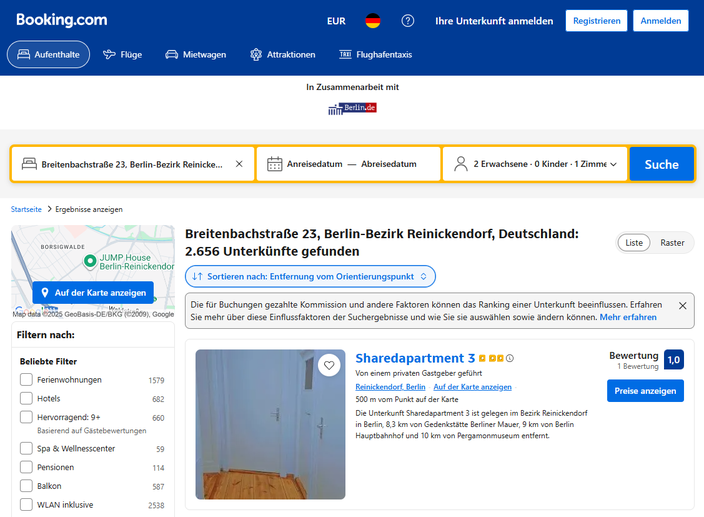
Task: Select the German flag language icon
Action: [373, 21]
